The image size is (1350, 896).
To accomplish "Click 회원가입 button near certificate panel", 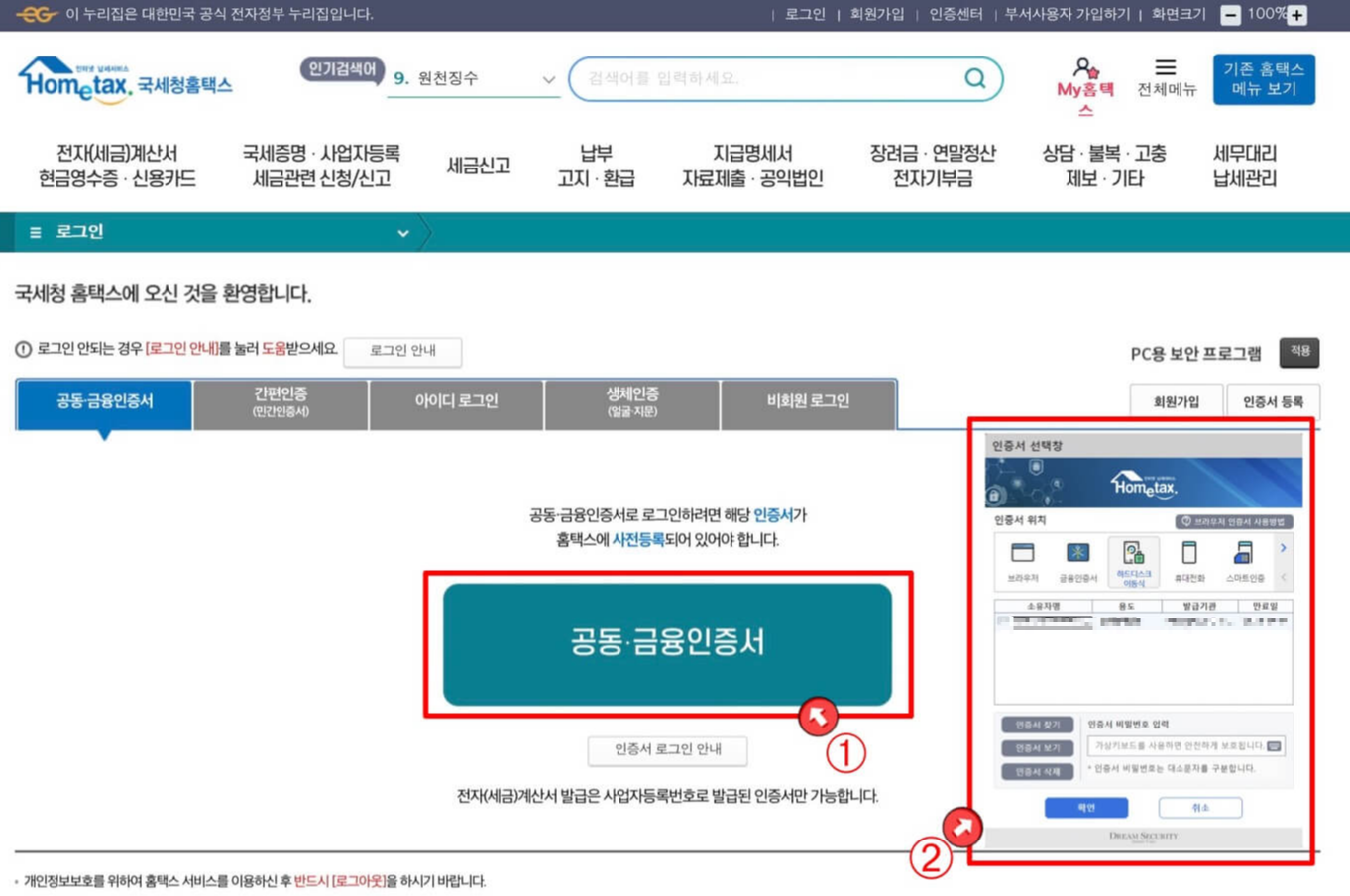I will tap(1177, 402).
